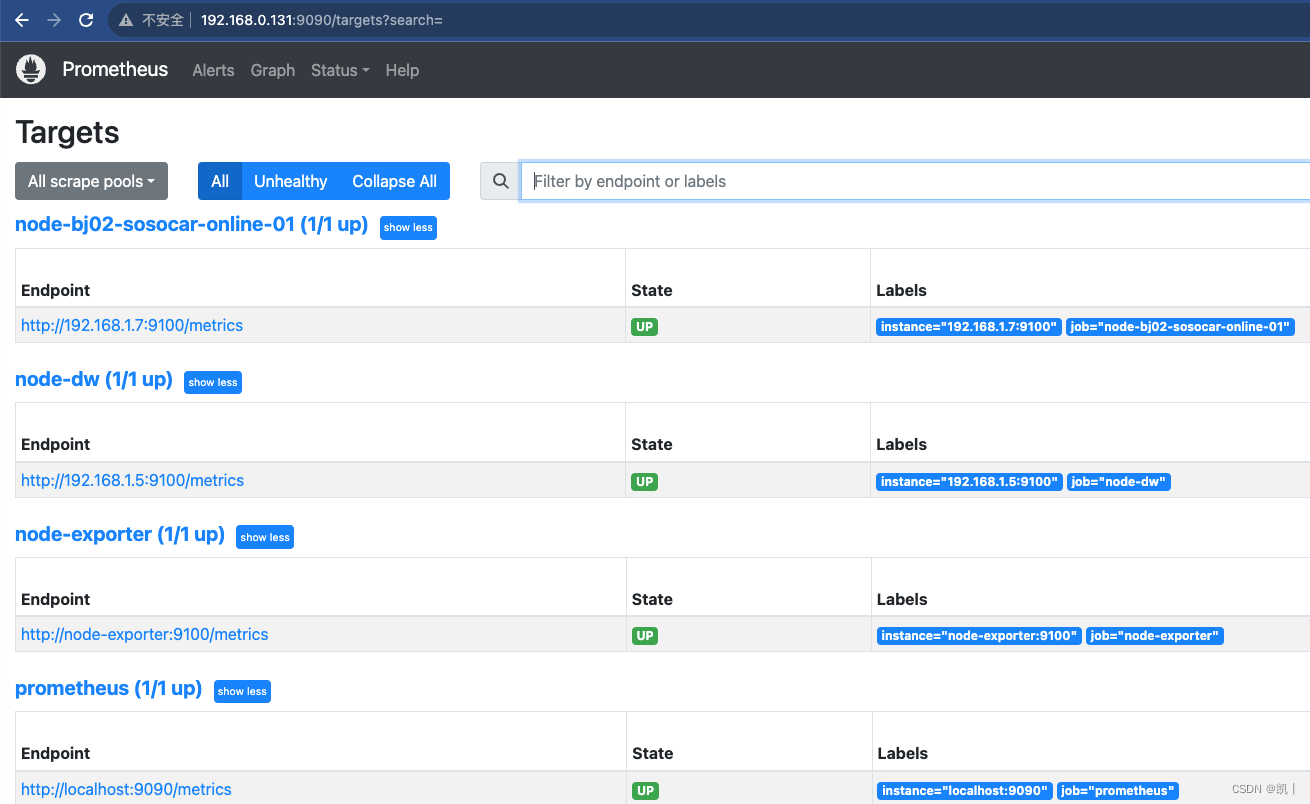Click the instance="node-exporter:9100" label
The width and height of the screenshot is (1310, 804).
[979, 636]
